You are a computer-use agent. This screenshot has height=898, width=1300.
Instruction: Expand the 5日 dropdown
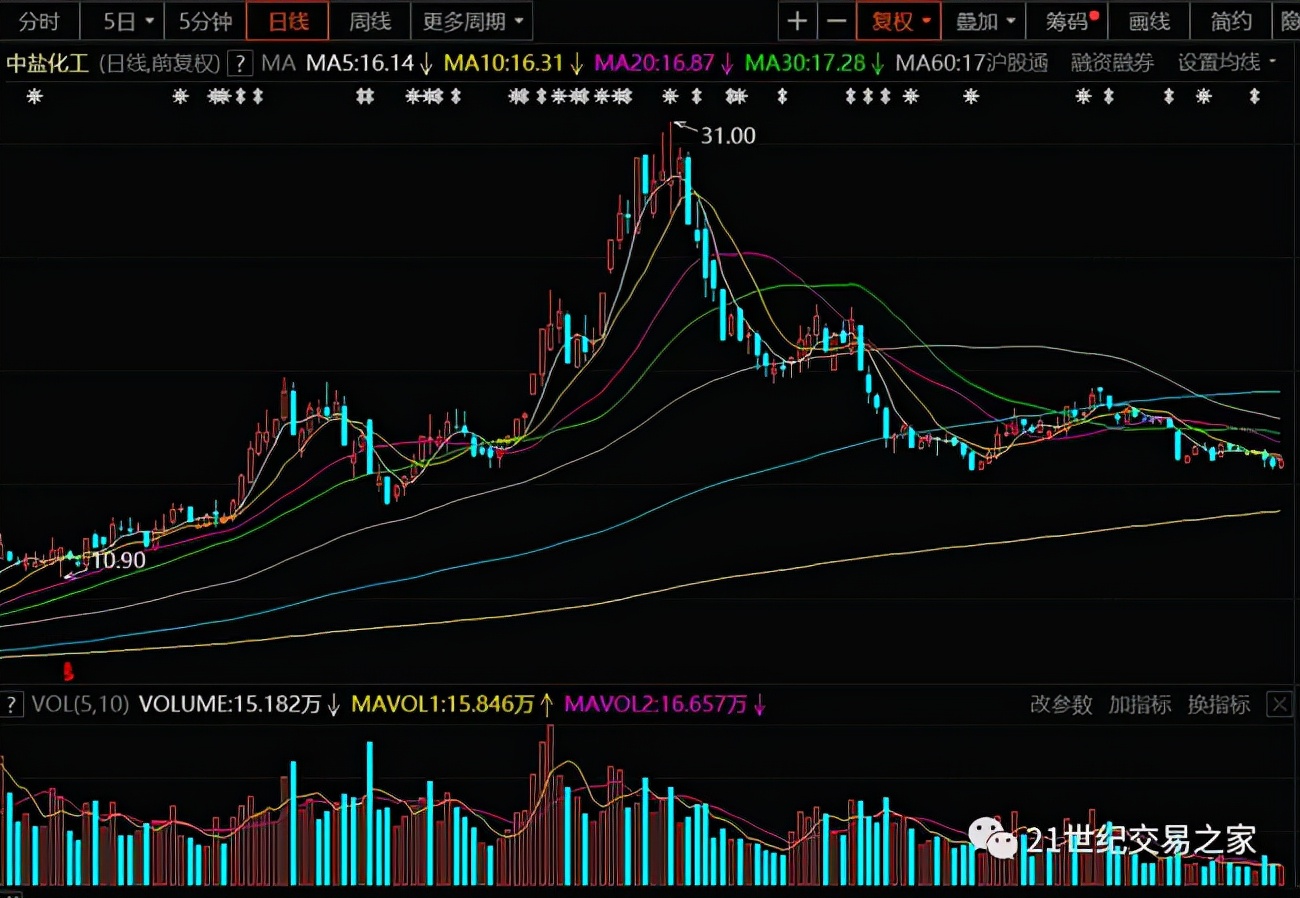click(129, 21)
